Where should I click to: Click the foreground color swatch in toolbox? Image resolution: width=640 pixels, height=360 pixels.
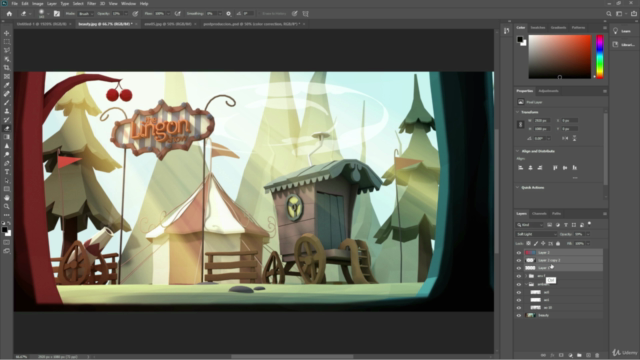pos(4,230)
